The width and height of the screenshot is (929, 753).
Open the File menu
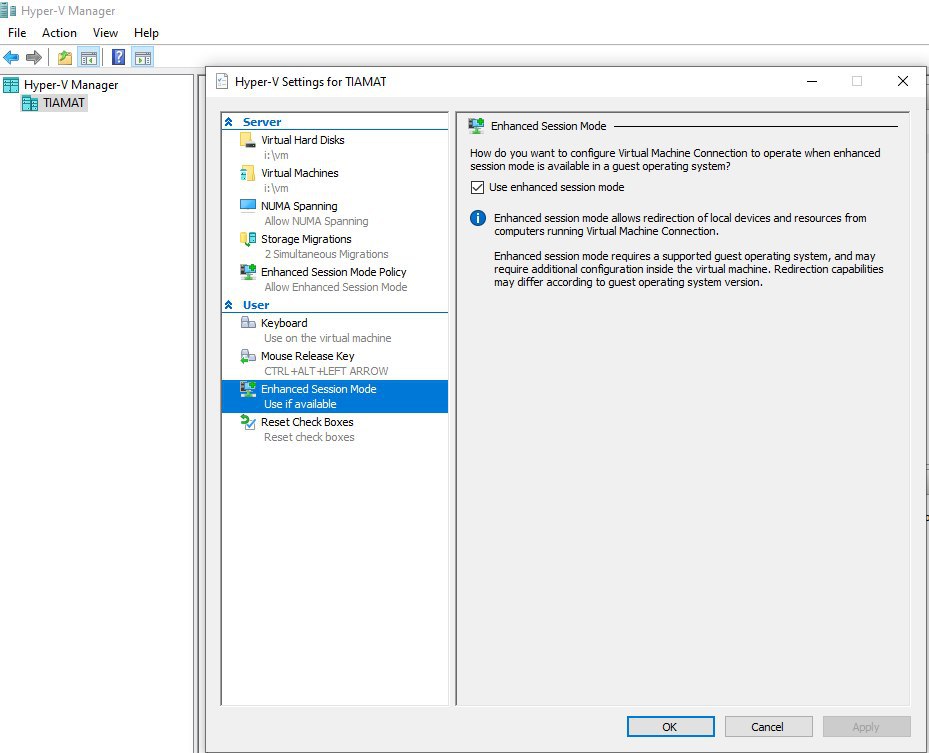point(17,33)
